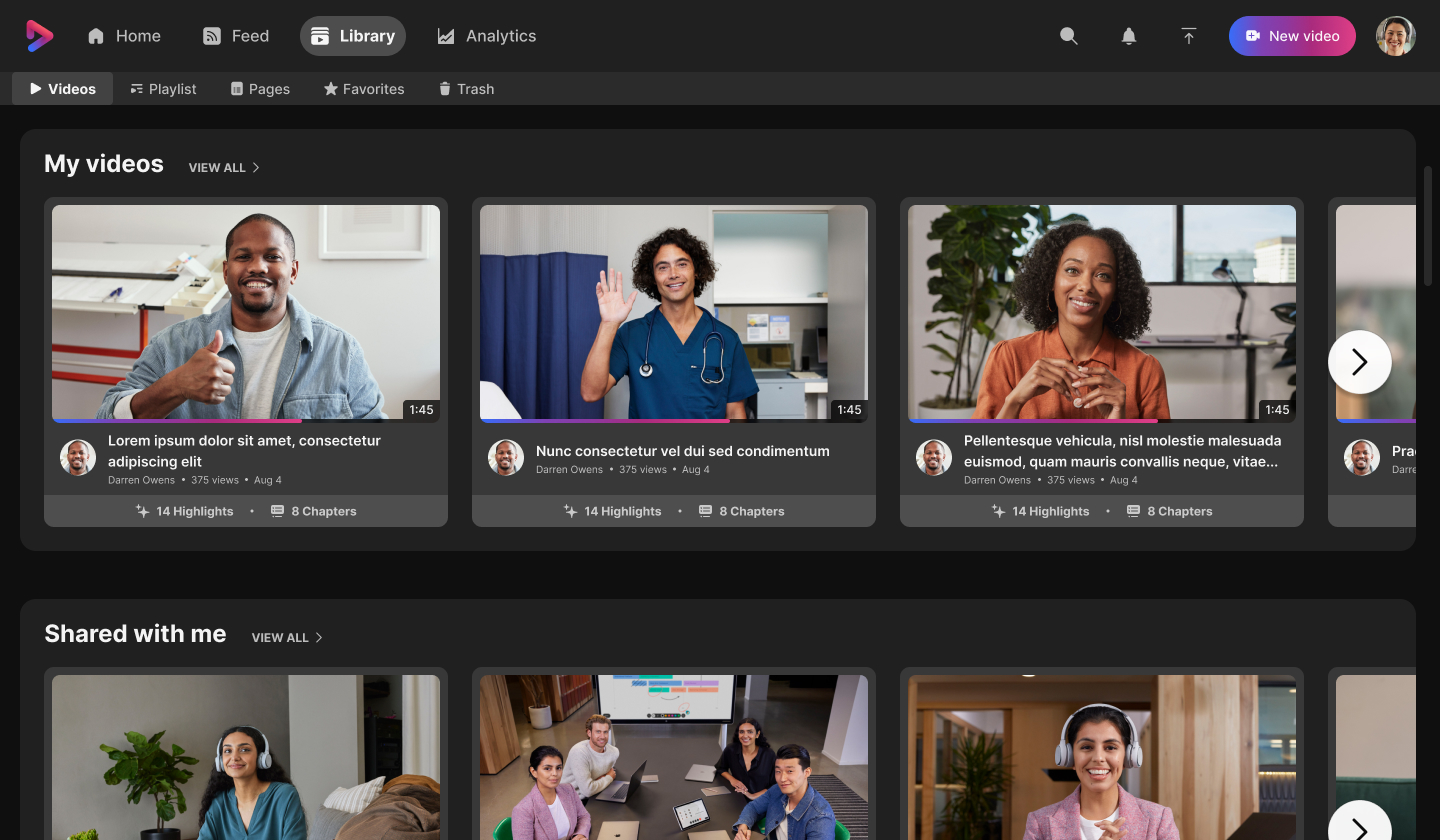Click sparkle Highlights icon on Nunc consectetur card

pyautogui.click(x=571, y=511)
